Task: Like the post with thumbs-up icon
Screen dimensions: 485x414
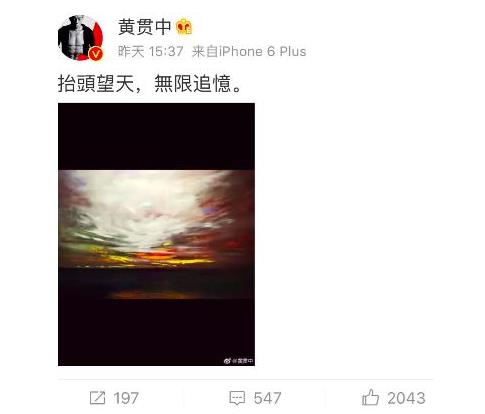Action: (x=370, y=397)
